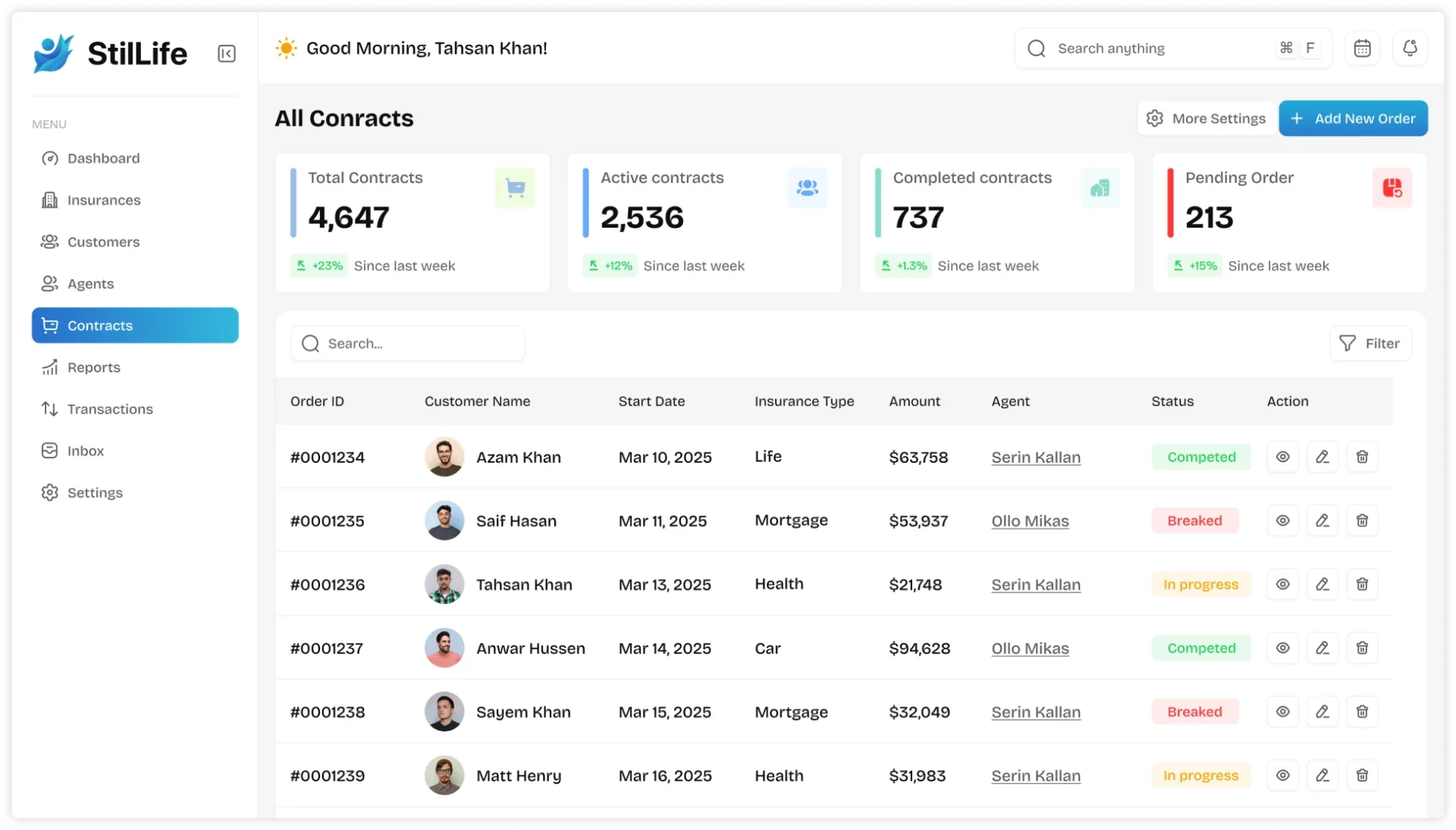Click the Total Contracts cart icon
Image resolution: width=1456 pixels, height=830 pixels.
pos(515,187)
